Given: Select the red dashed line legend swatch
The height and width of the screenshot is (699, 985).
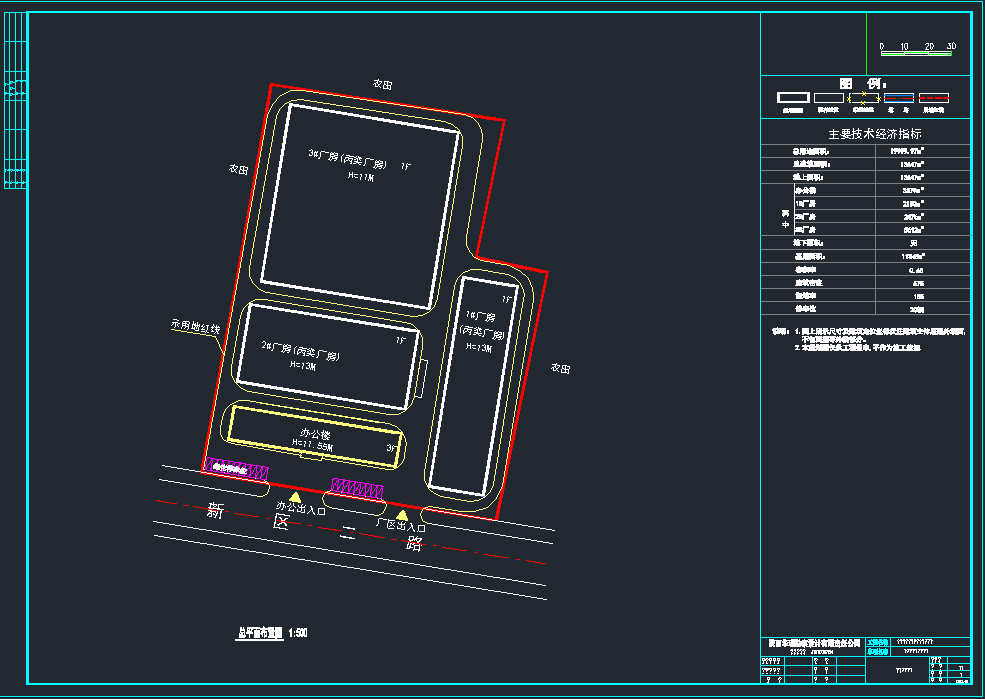Looking at the screenshot, I should (x=933, y=98).
